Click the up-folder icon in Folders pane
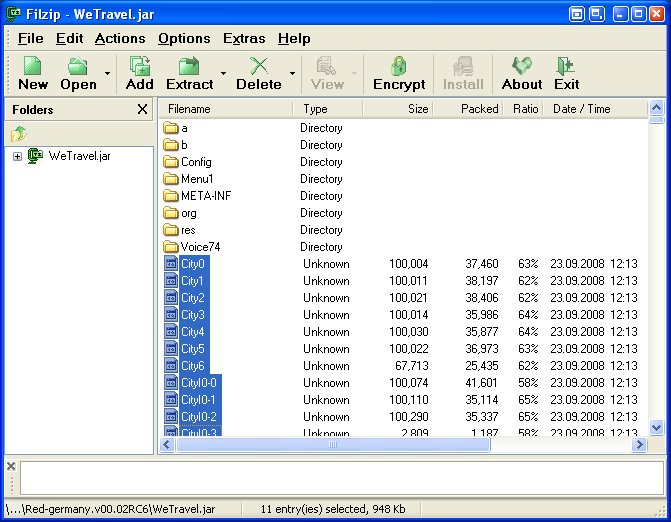Viewport: 671px width, 522px height. click(x=19, y=134)
